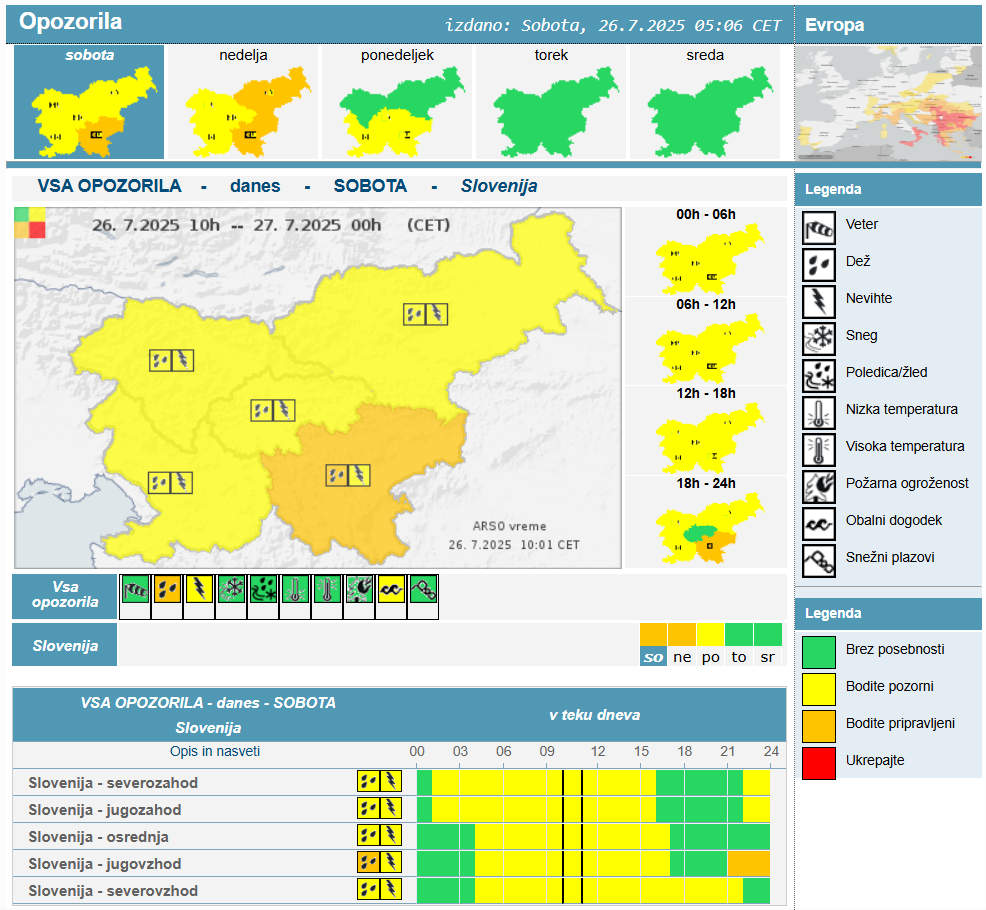Click the Požarna ogroženost legend icon
This screenshot has width=986, height=910.
pyautogui.click(x=819, y=487)
